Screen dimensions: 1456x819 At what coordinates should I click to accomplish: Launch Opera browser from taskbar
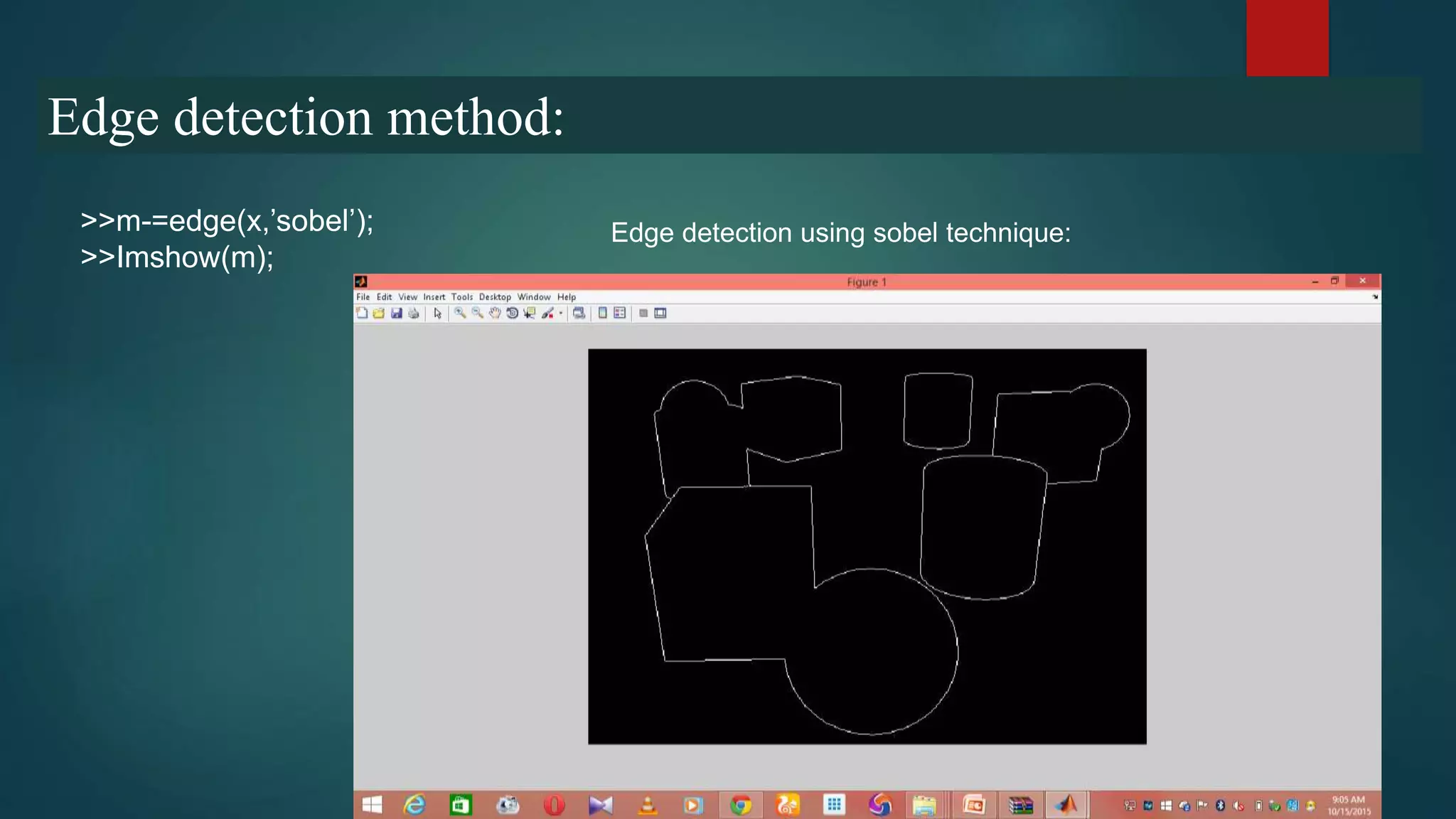554,805
